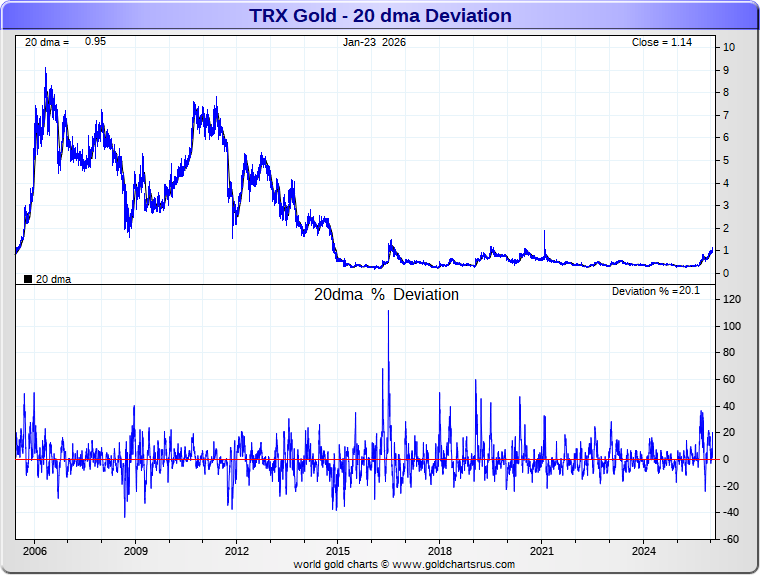This screenshot has width=760, height=575.
Task: Click the '20 dma =' label
Action: point(47,42)
